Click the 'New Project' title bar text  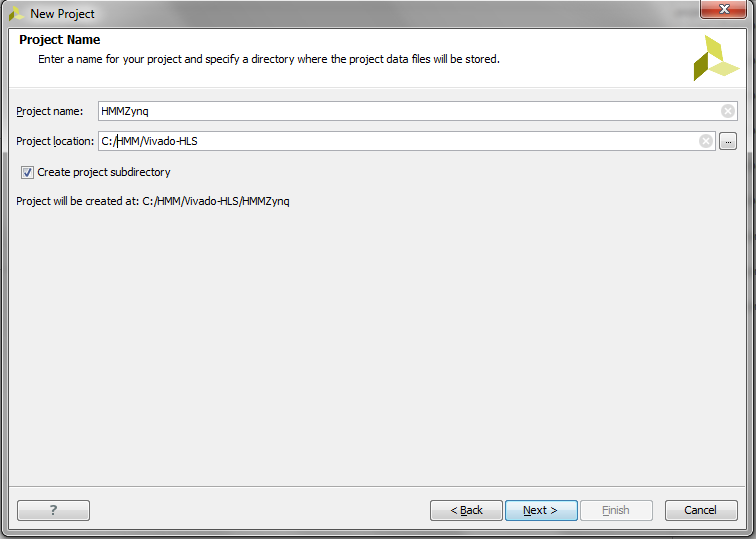pos(62,14)
